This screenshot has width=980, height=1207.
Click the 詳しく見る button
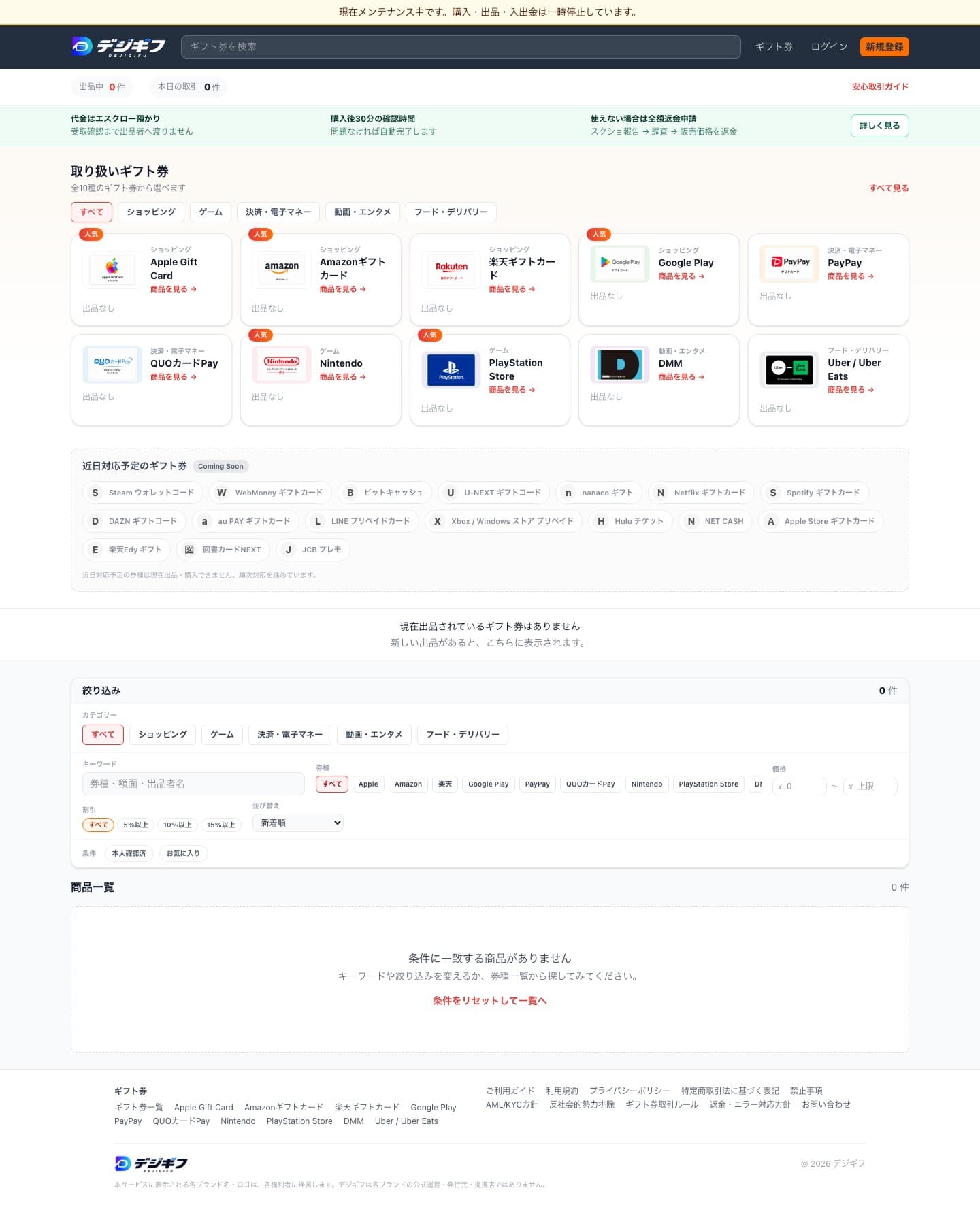point(880,126)
